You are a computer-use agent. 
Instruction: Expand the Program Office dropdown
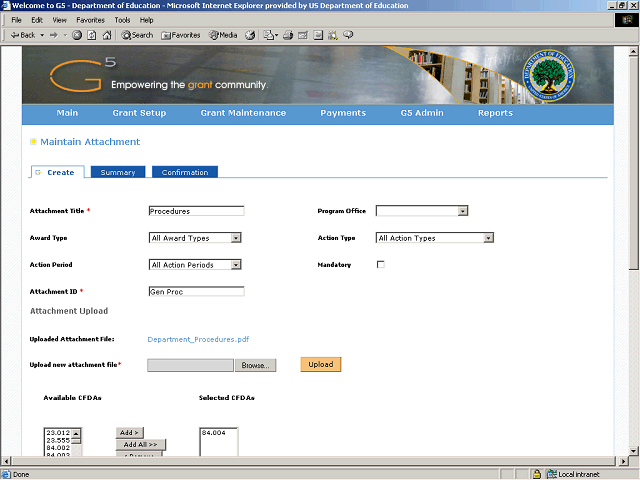click(x=462, y=211)
